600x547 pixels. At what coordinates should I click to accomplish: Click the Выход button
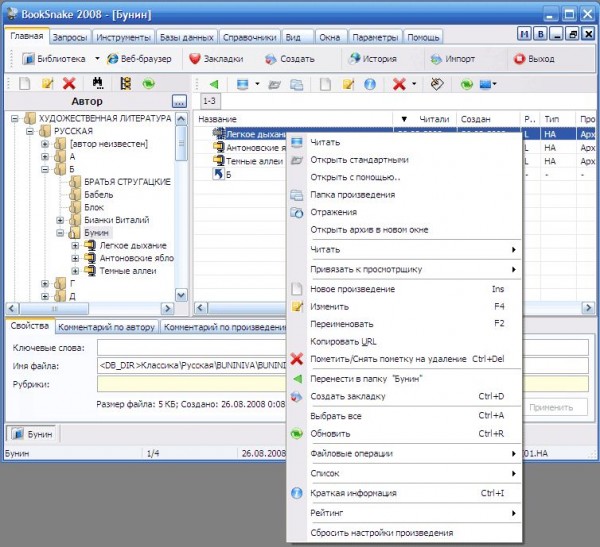(535, 59)
